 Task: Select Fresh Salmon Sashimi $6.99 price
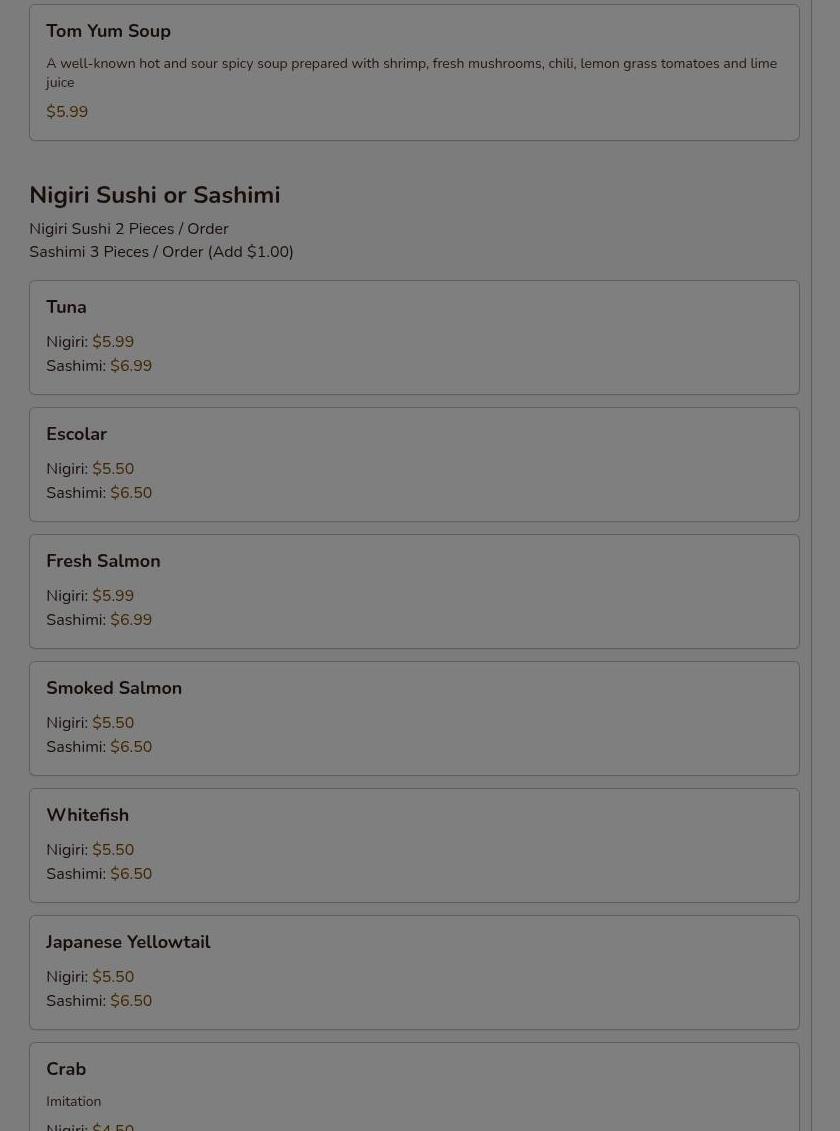click(x=131, y=620)
